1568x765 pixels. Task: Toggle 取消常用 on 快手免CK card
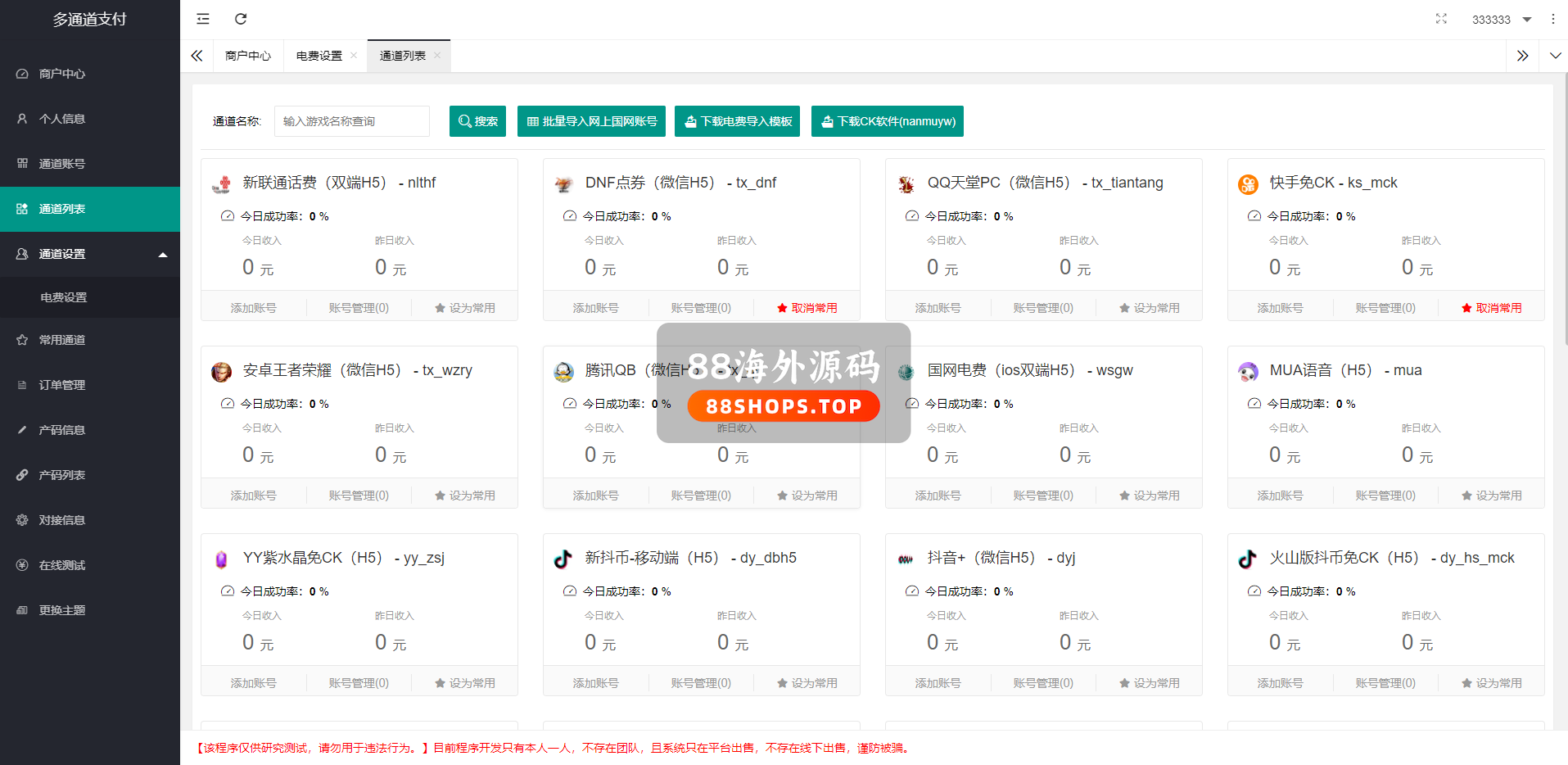pyautogui.click(x=1491, y=308)
